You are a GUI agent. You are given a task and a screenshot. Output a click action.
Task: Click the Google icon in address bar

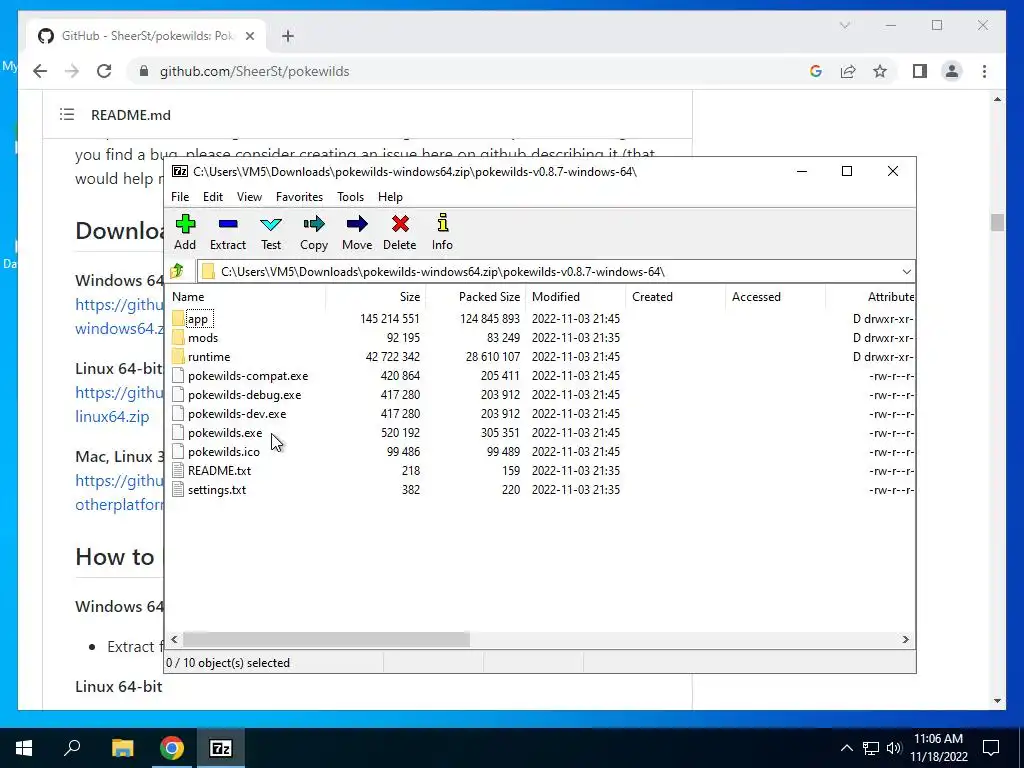point(816,71)
